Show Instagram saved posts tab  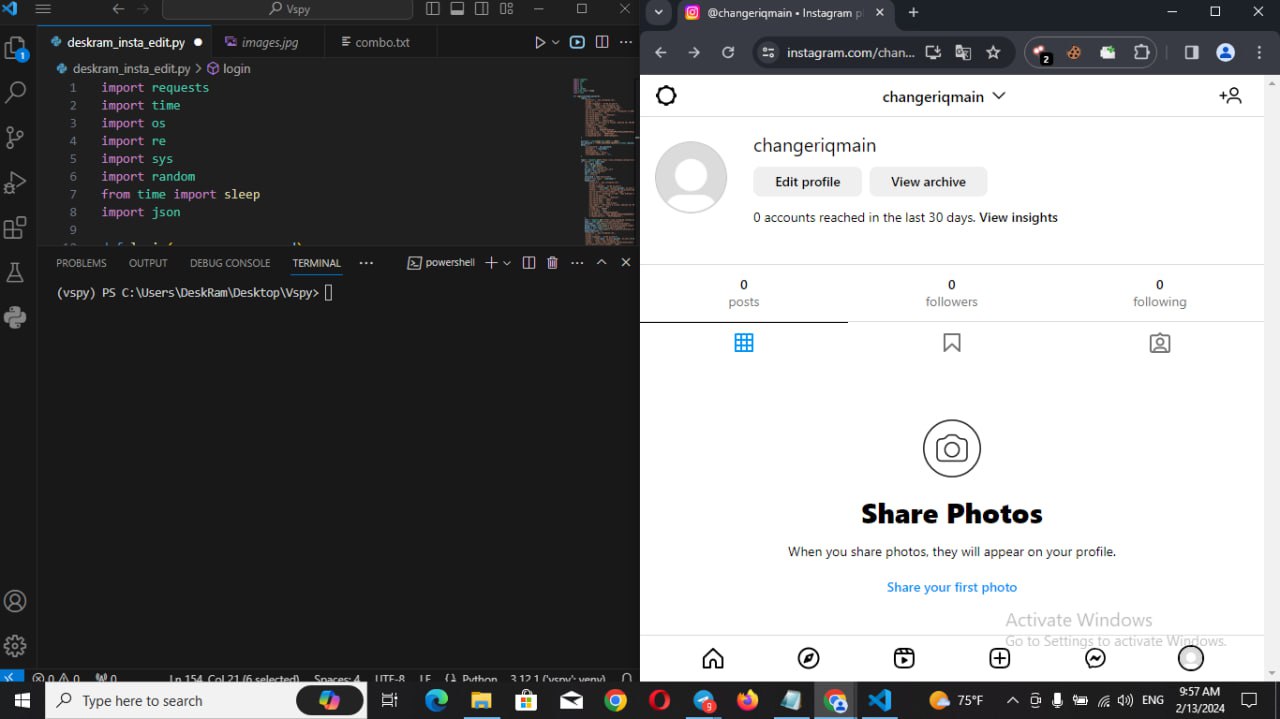pos(952,343)
